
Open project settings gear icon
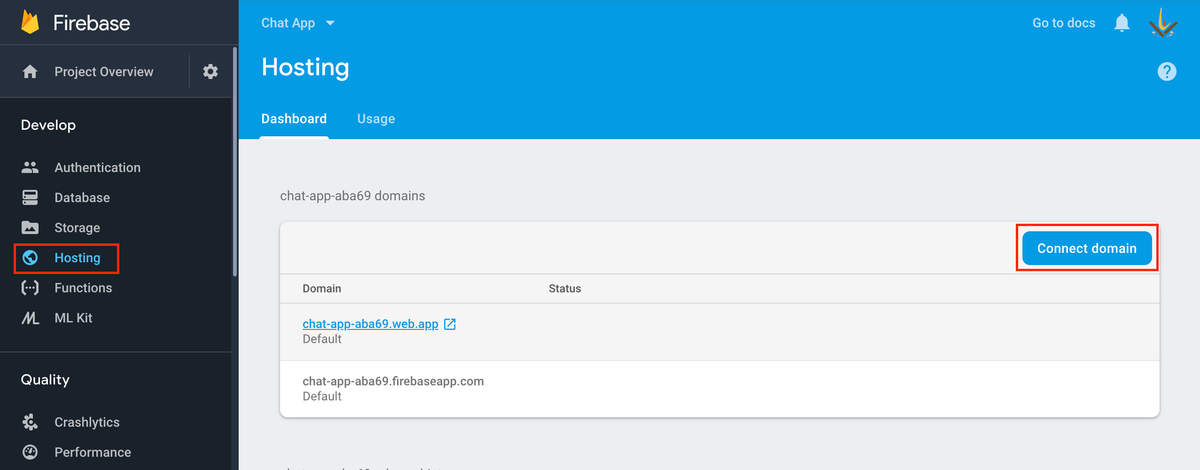[x=210, y=72]
